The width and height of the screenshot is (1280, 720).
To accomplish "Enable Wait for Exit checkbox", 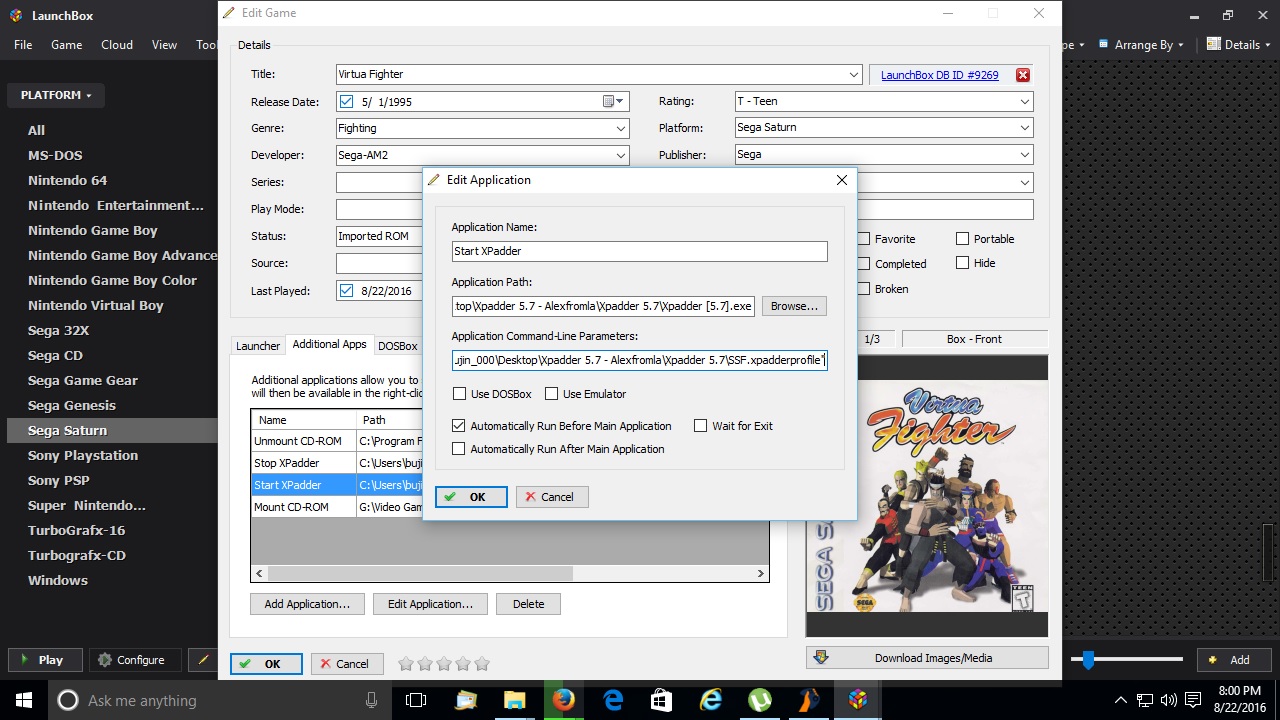I will [701, 426].
